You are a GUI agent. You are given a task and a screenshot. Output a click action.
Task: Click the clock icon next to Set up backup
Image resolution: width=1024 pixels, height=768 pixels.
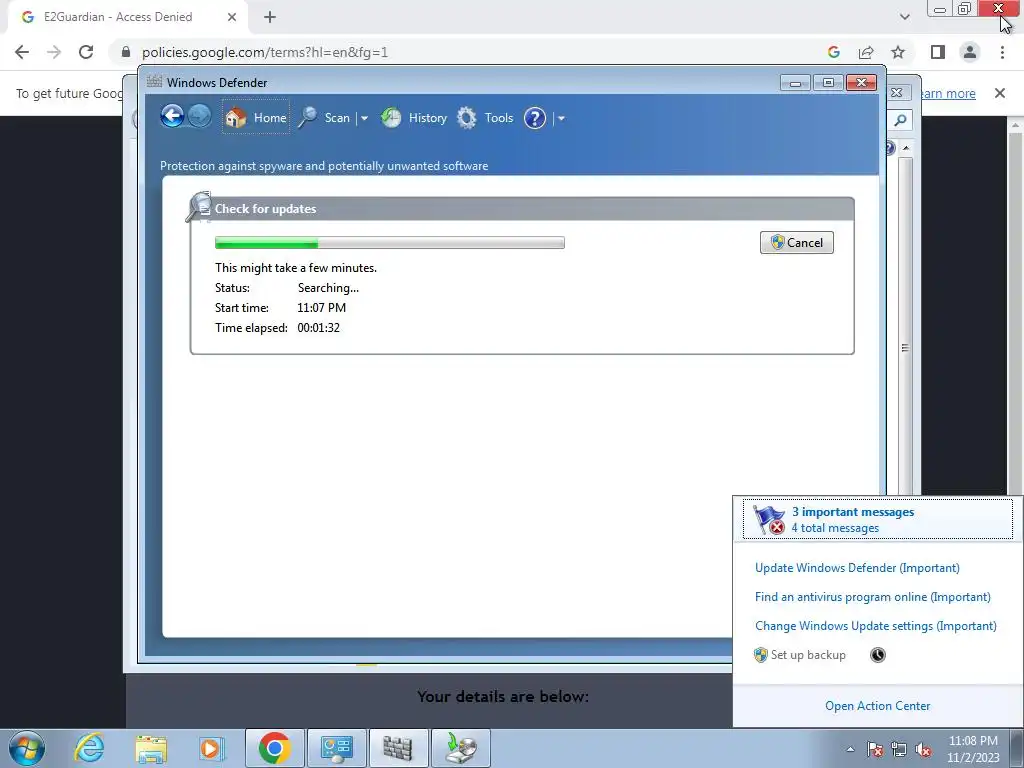pyautogui.click(x=878, y=654)
